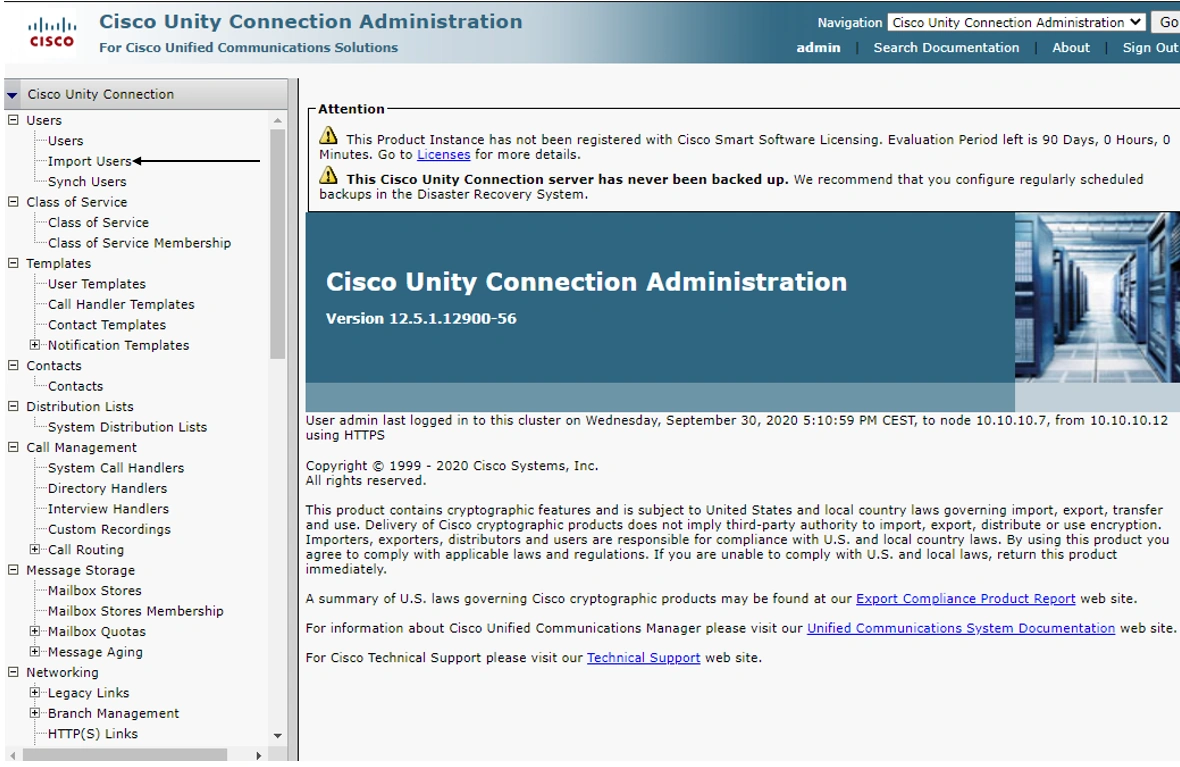
Task: Click the admin username in the header
Action: [818, 47]
